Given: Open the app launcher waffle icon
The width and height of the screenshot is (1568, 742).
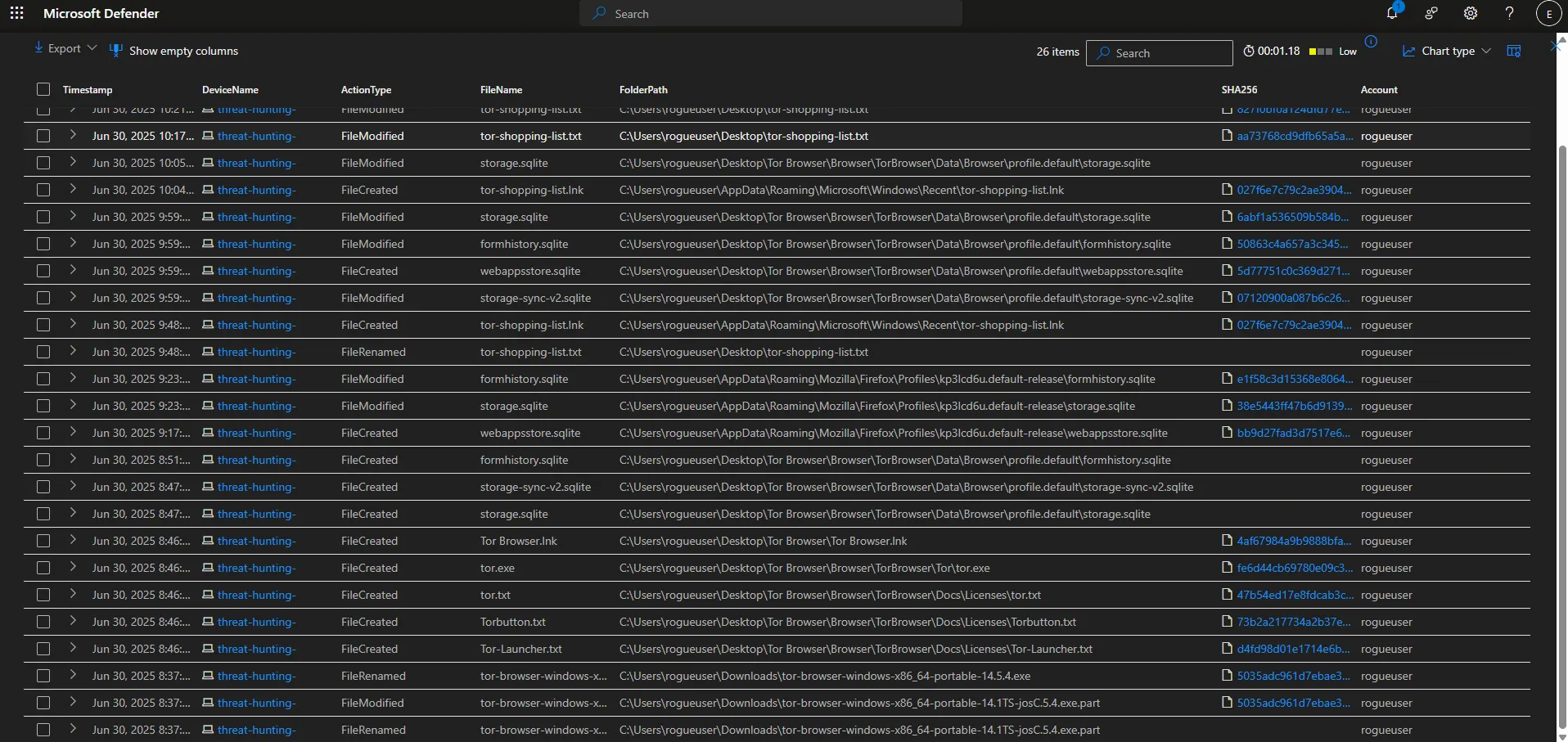Looking at the screenshot, I should click(x=16, y=13).
